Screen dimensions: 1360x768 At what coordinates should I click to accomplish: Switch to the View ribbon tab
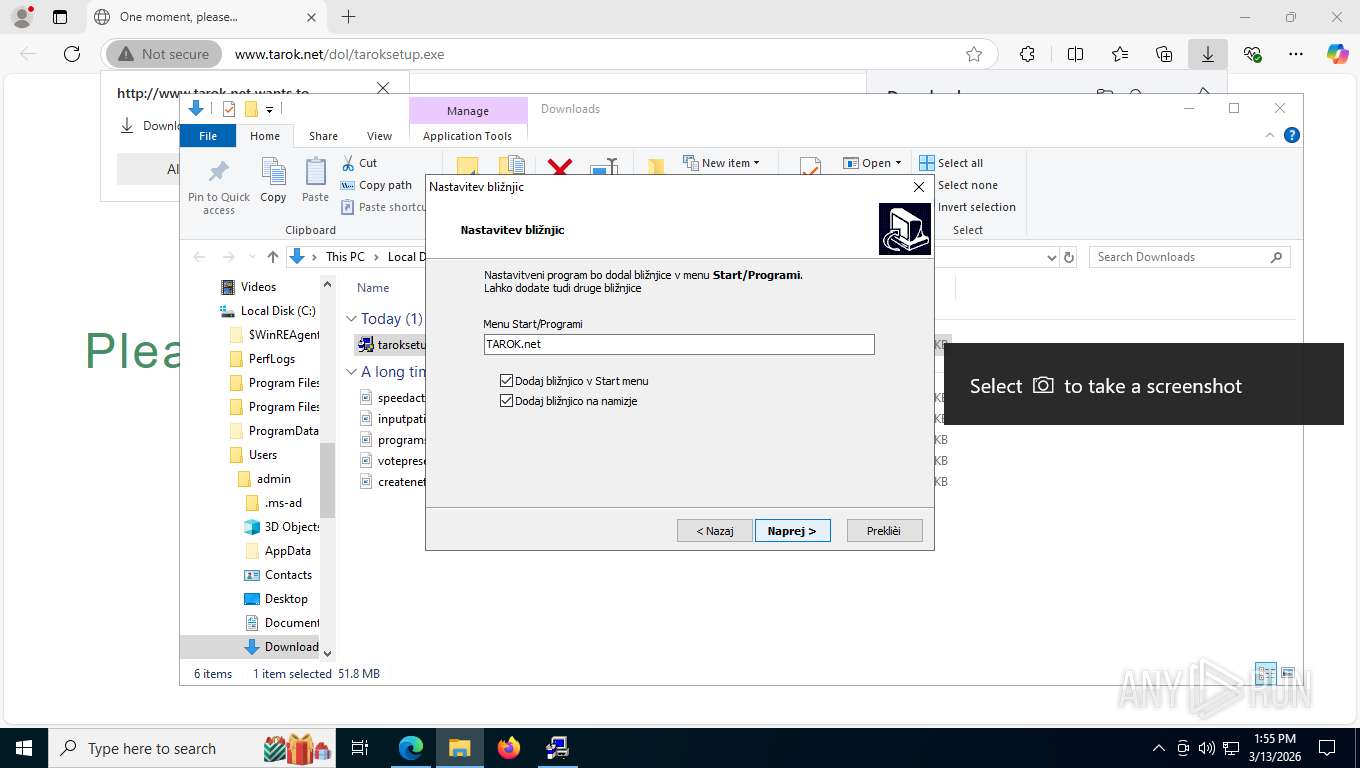379,136
